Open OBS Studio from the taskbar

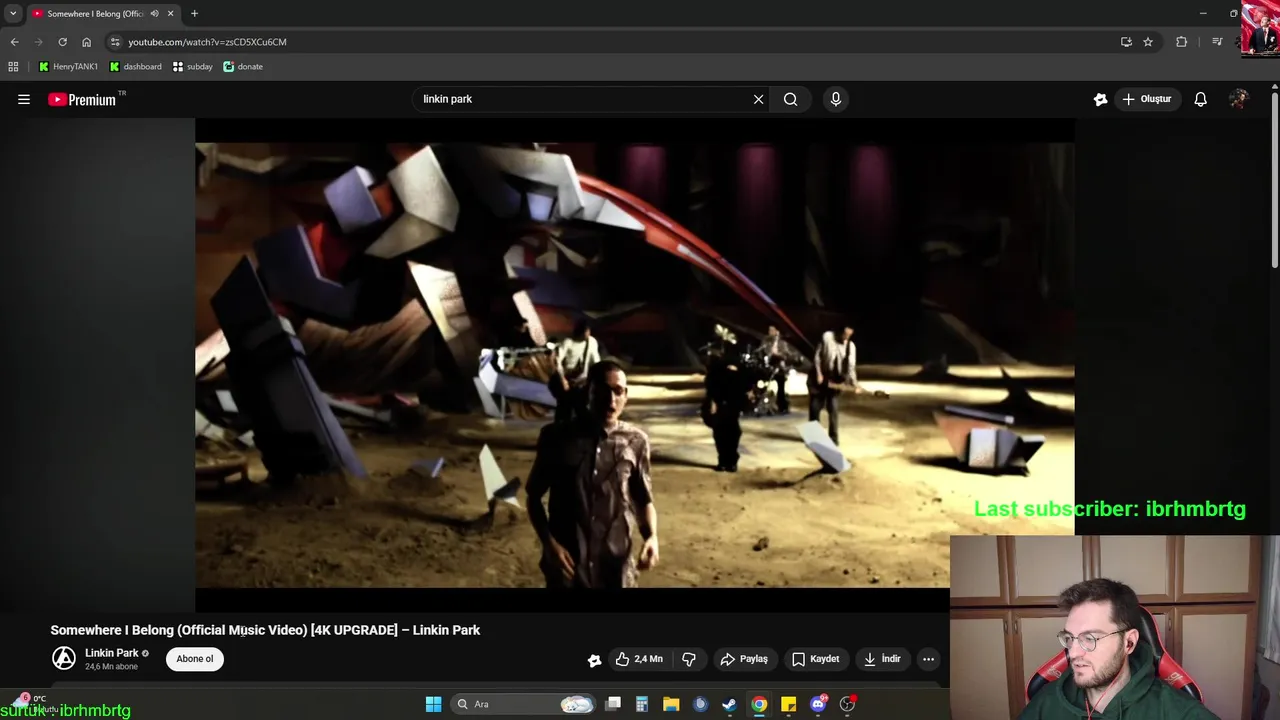click(847, 704)
